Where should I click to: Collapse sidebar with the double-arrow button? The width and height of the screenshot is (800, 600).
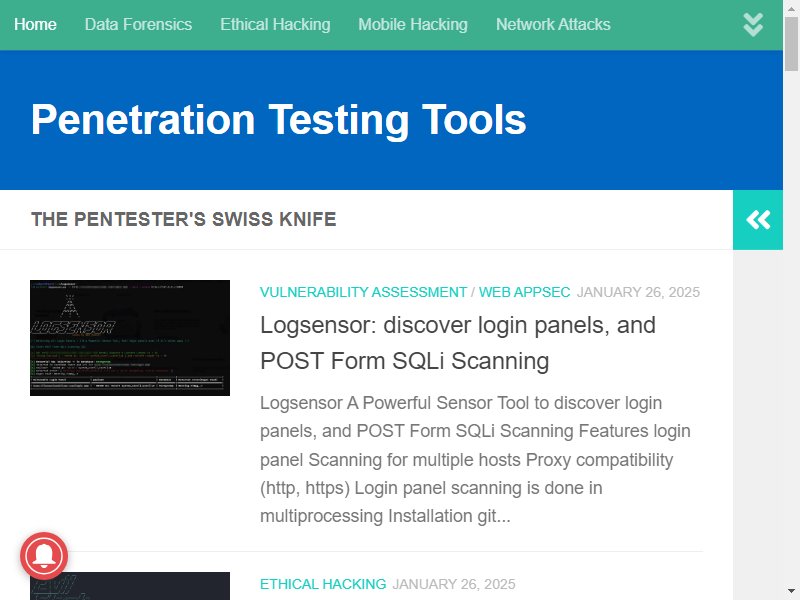click(758, 220)
